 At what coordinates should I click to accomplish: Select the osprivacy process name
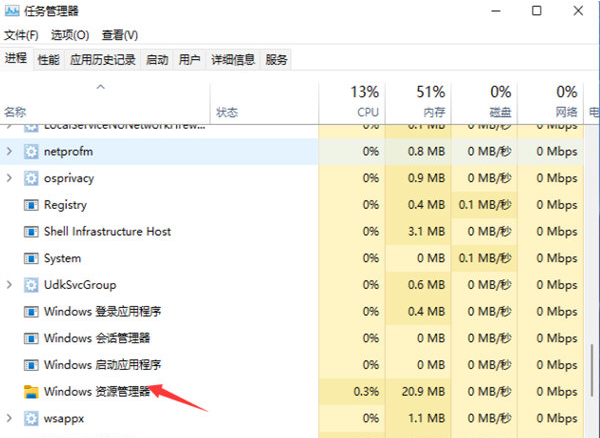tap(69, 178)
